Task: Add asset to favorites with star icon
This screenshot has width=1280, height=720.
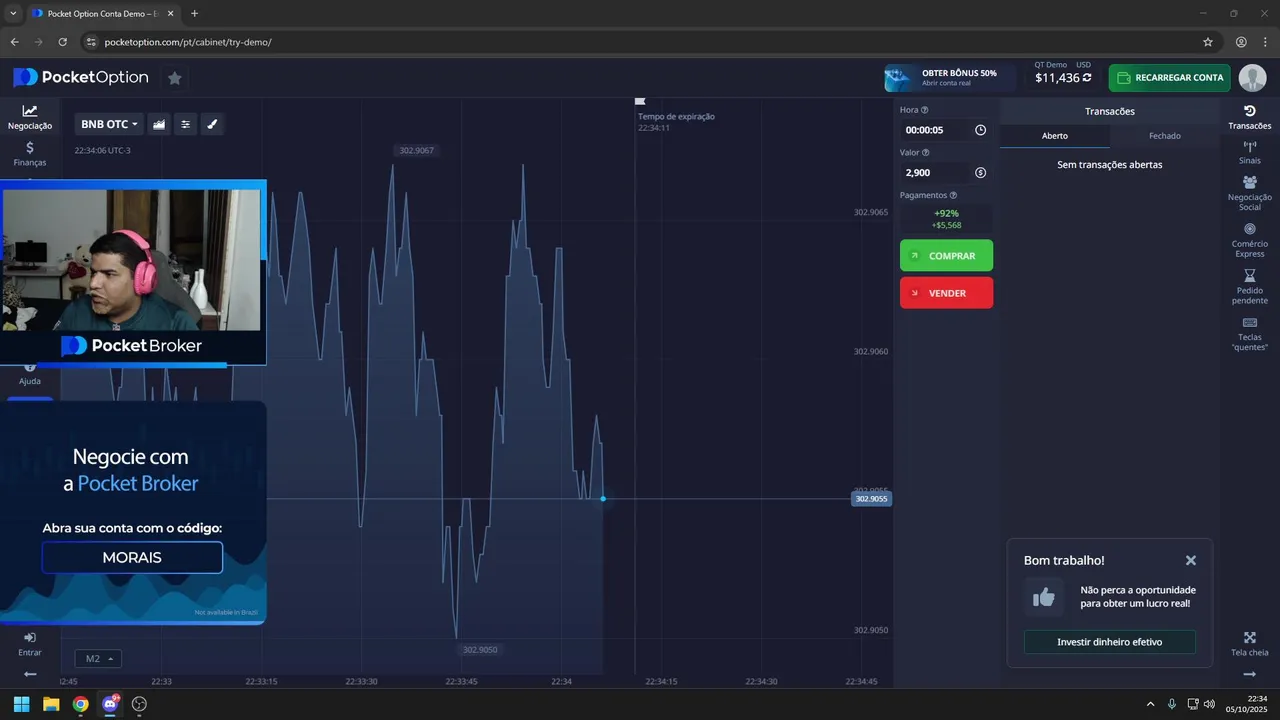Action: (x=174, y=78)
